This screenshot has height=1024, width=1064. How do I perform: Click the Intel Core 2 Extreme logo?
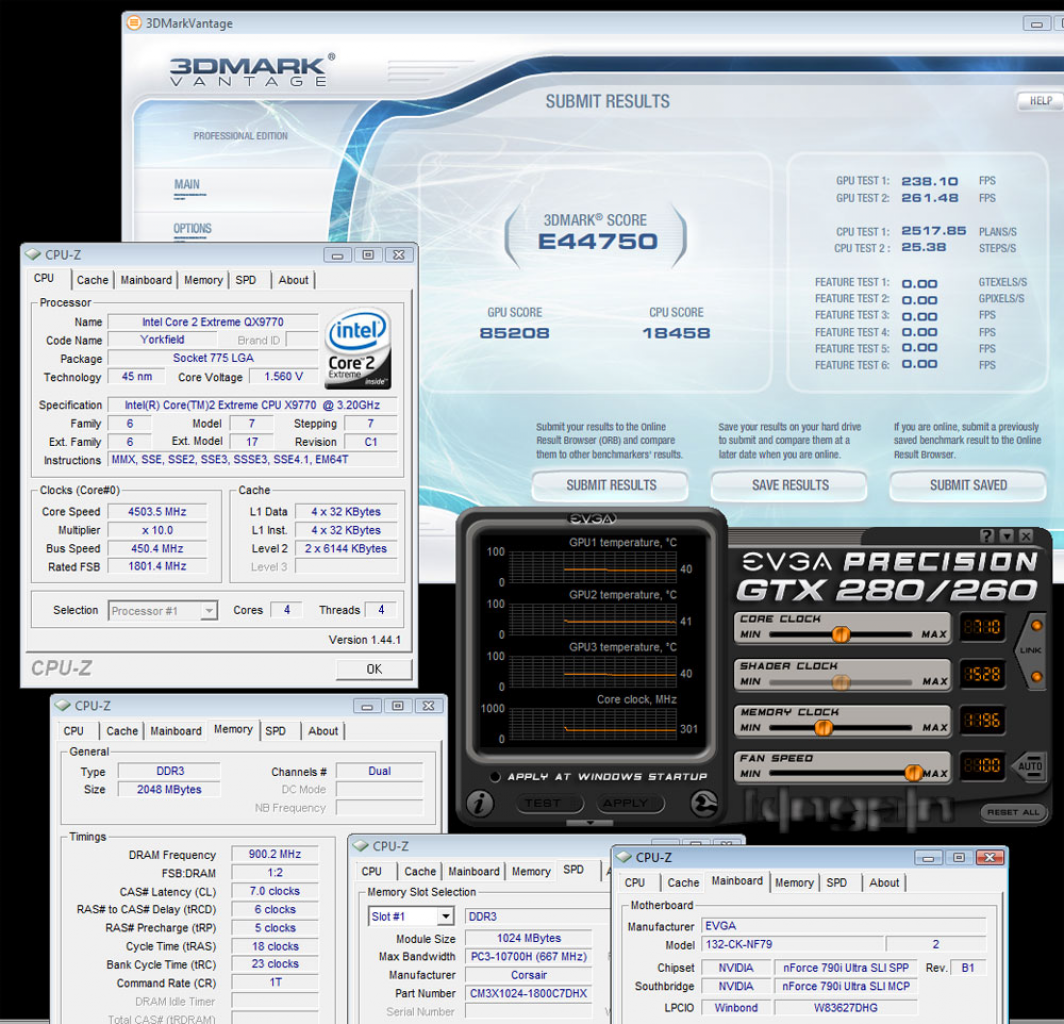[x=358, y=349]
